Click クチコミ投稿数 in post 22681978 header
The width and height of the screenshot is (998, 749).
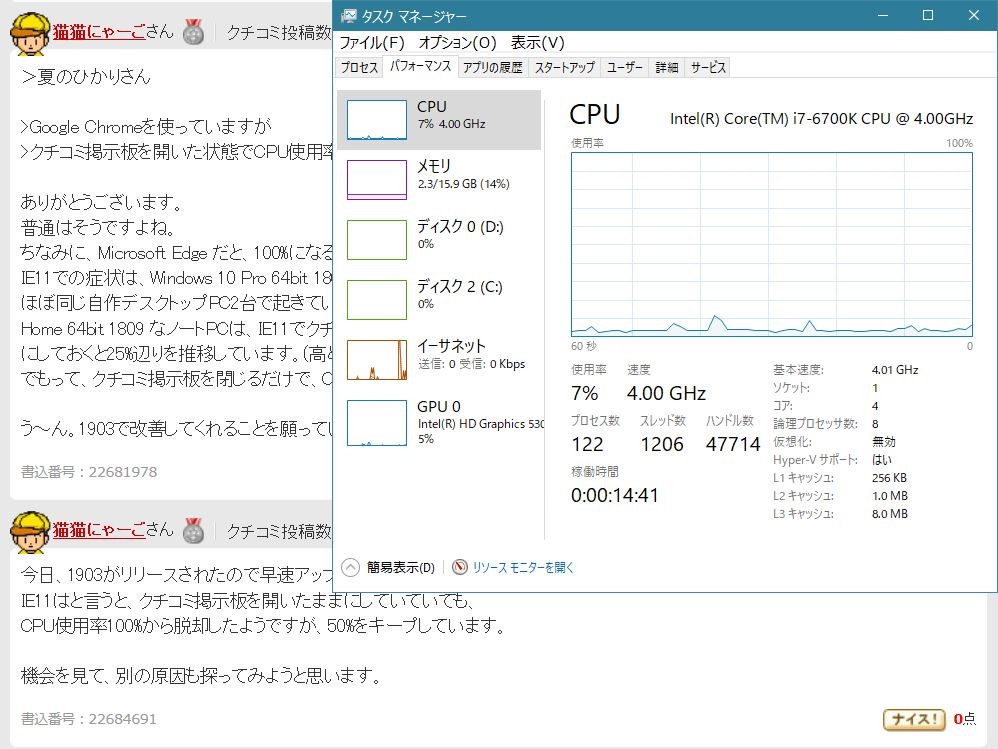point(279,32)
